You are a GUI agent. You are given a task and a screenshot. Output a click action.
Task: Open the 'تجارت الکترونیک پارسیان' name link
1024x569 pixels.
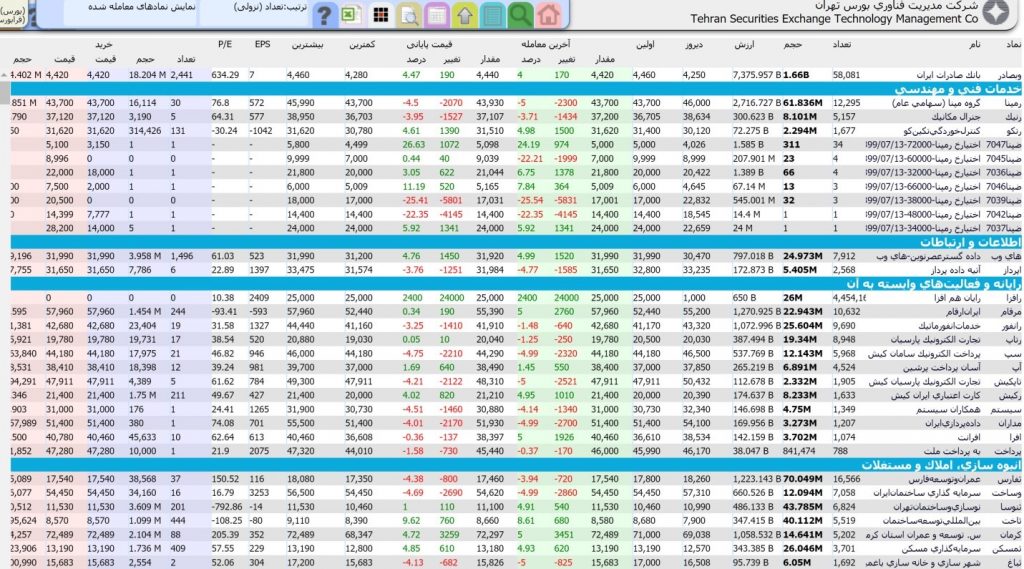(x=934, y=340)
